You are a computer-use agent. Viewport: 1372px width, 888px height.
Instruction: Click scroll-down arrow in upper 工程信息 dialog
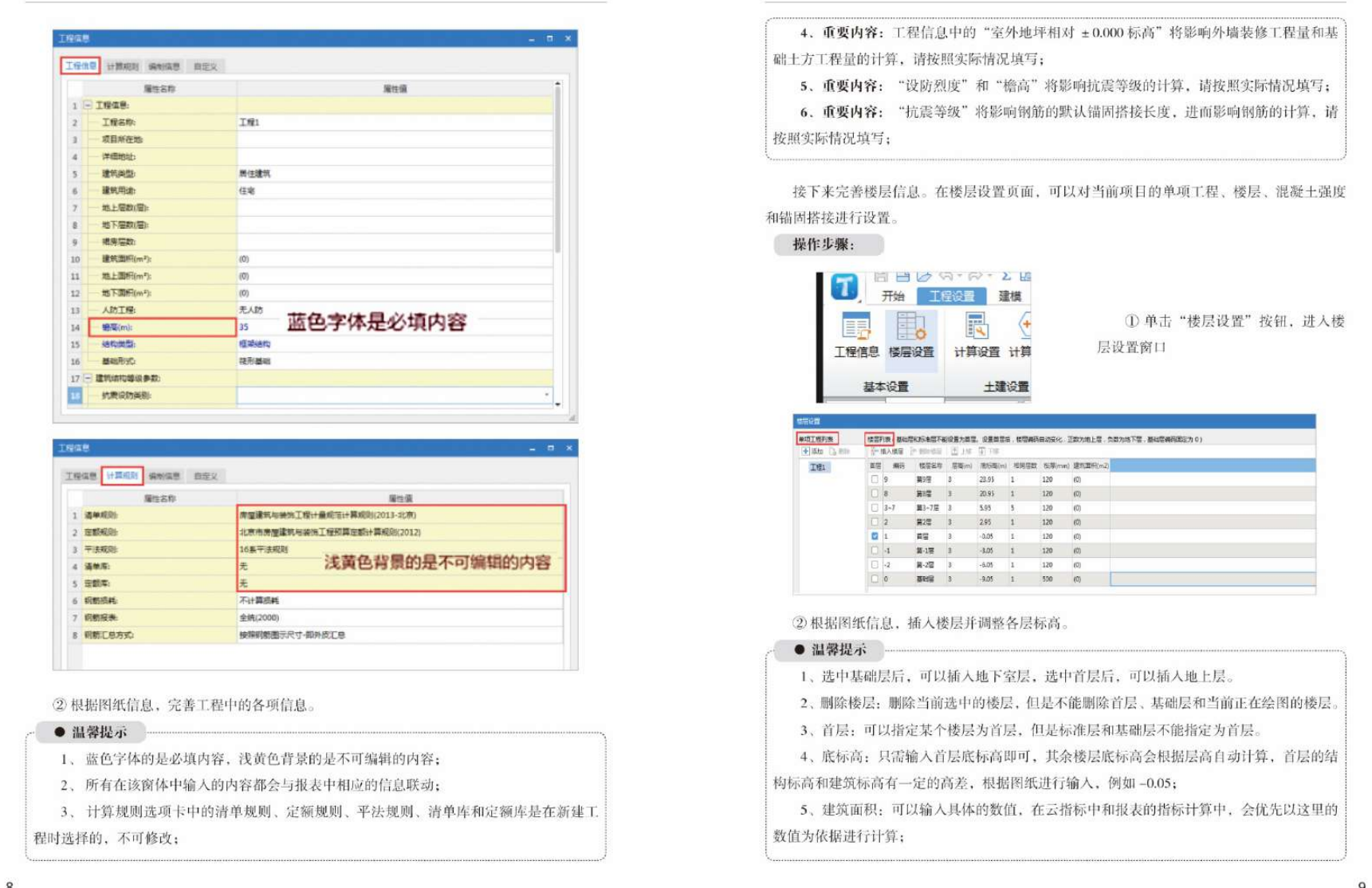click(557, 404)
